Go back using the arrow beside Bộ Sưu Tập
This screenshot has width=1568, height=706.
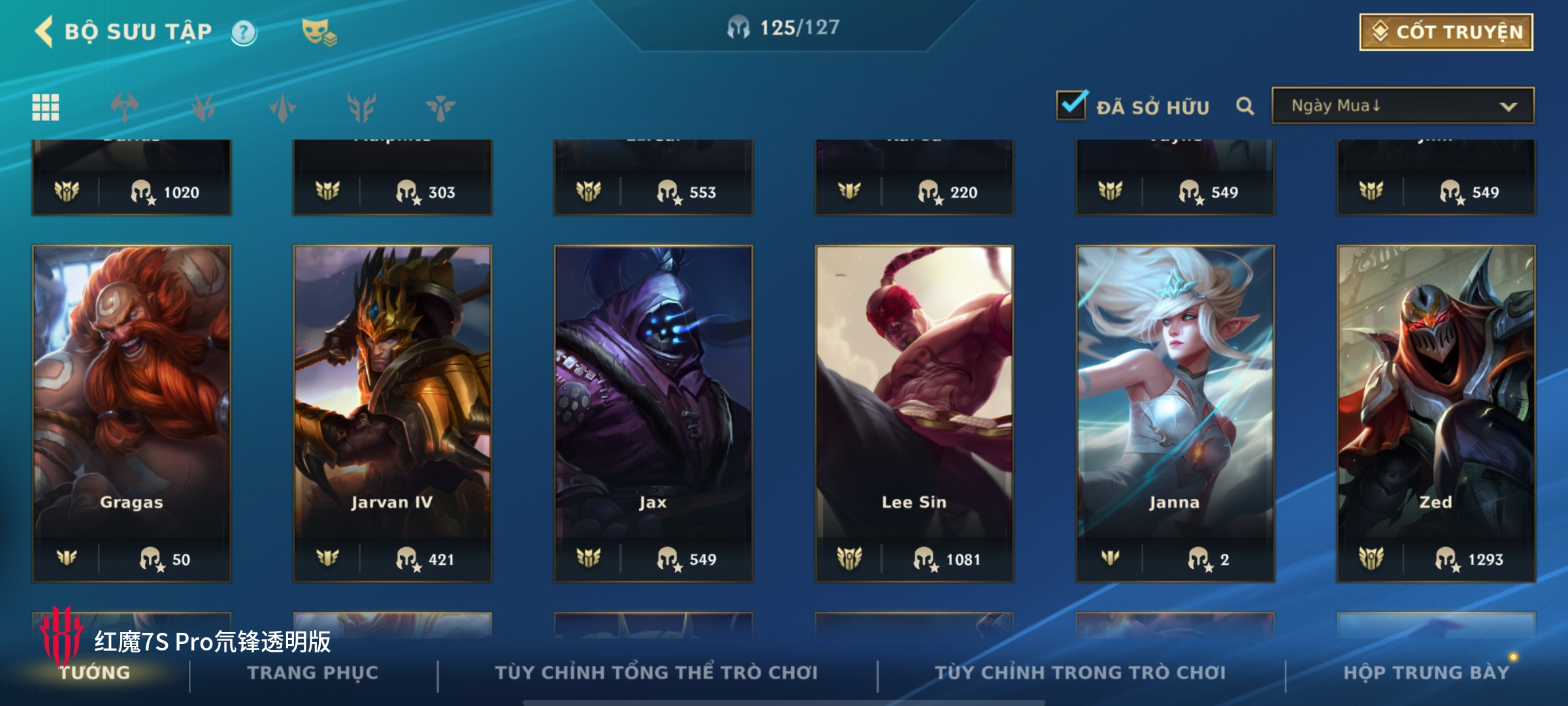(44, 31)
